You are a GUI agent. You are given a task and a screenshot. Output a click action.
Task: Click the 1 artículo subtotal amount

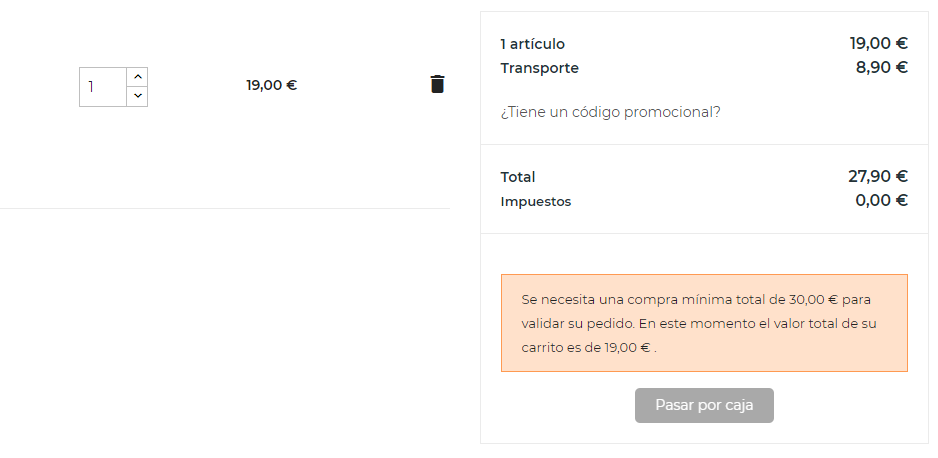tap(878, 43)
